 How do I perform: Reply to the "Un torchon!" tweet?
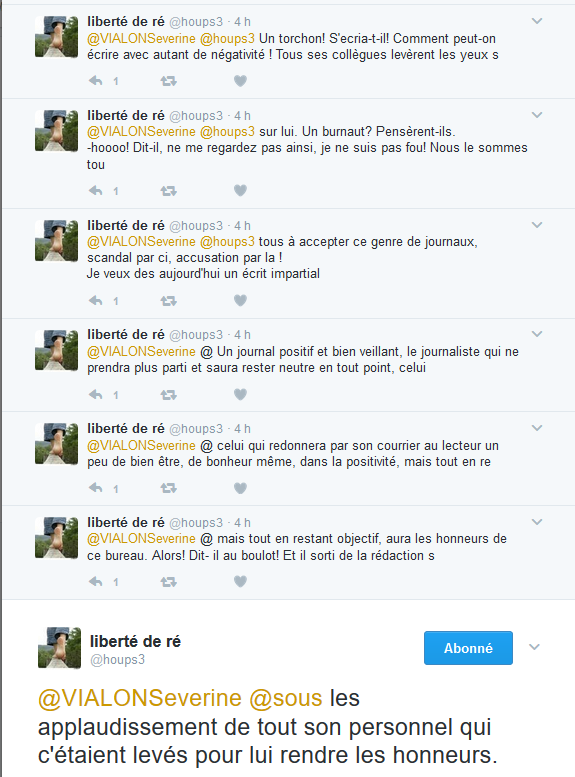coord(96,81)
